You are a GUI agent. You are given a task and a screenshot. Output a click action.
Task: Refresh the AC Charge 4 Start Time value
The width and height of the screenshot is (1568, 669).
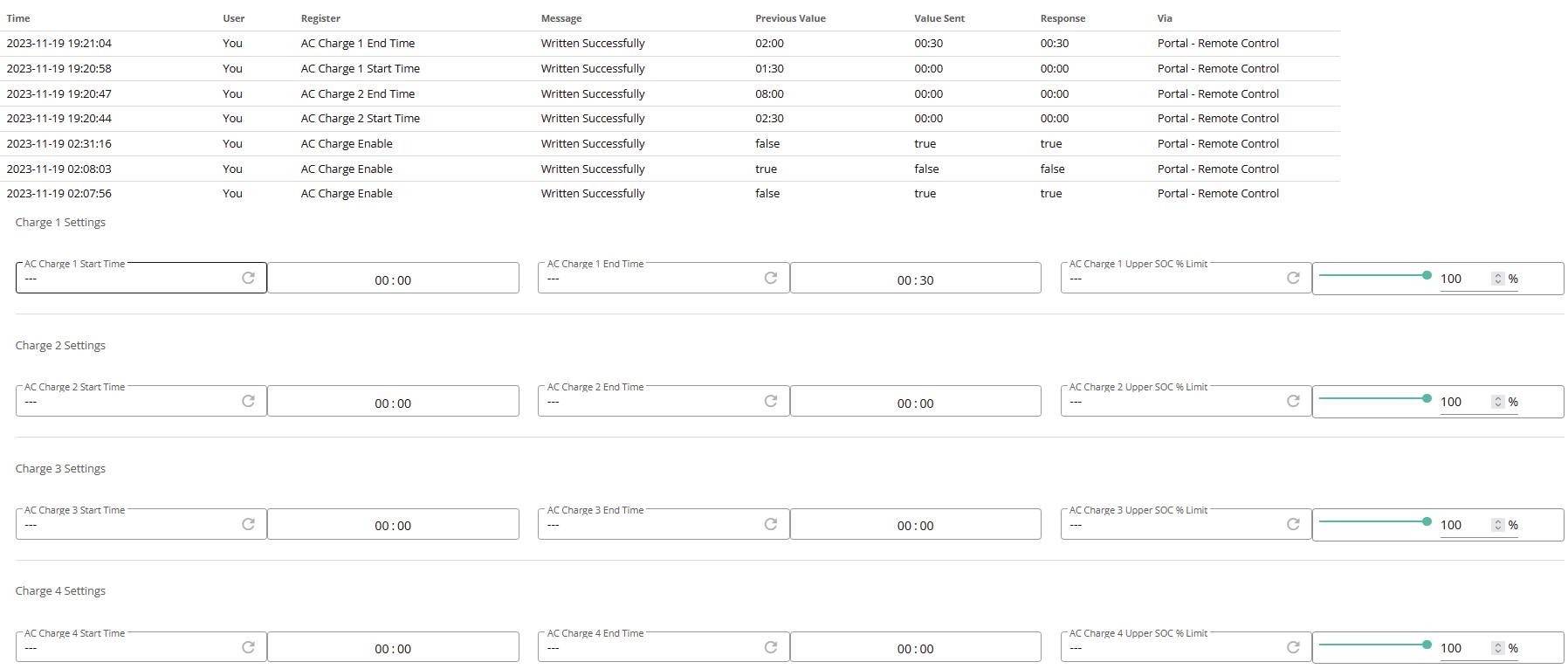[x=248, y=647]
